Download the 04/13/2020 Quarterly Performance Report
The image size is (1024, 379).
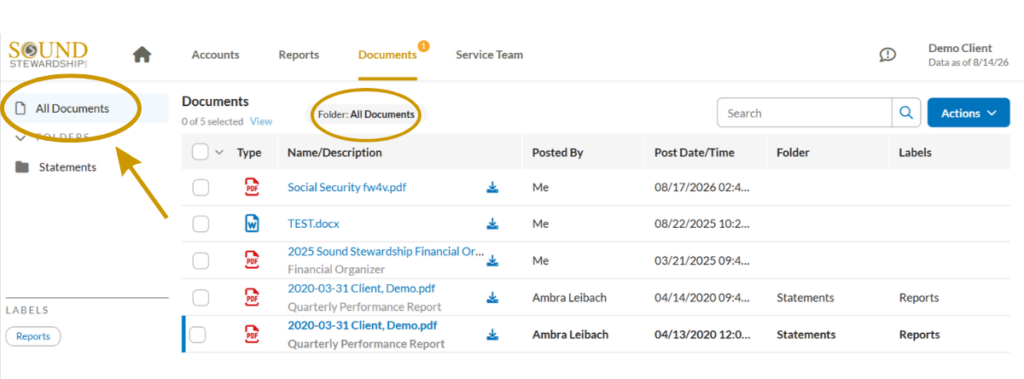(x=492, y=335)
